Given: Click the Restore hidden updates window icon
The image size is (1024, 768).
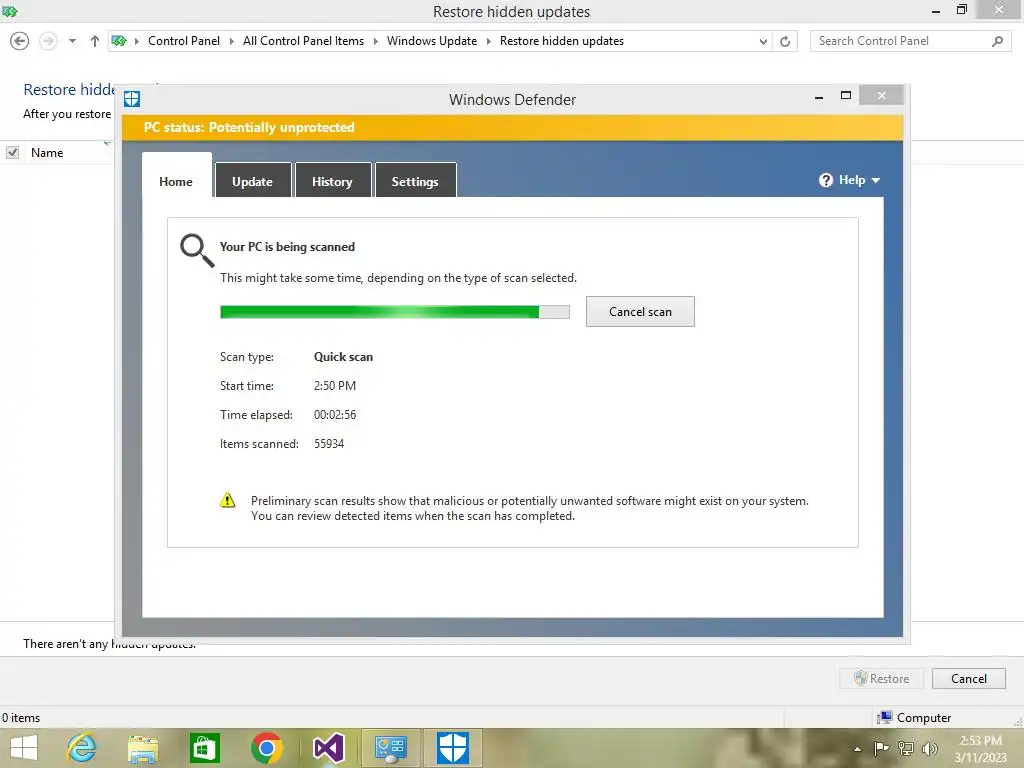Looking at the screenshot, I should [10, 11].
